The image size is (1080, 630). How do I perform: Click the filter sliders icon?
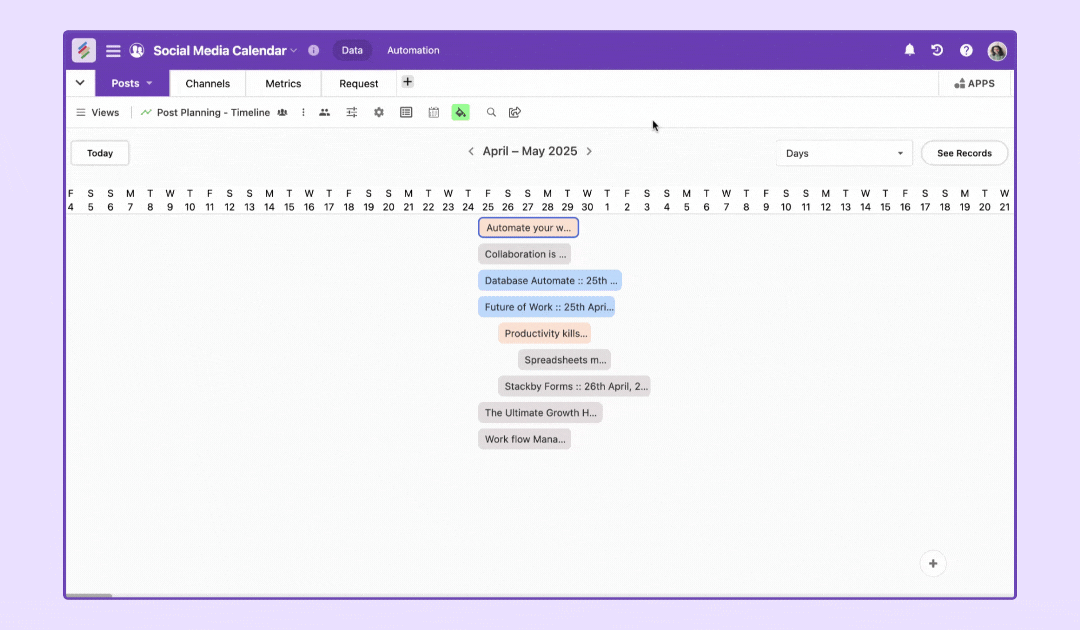[x=352, y=113]
